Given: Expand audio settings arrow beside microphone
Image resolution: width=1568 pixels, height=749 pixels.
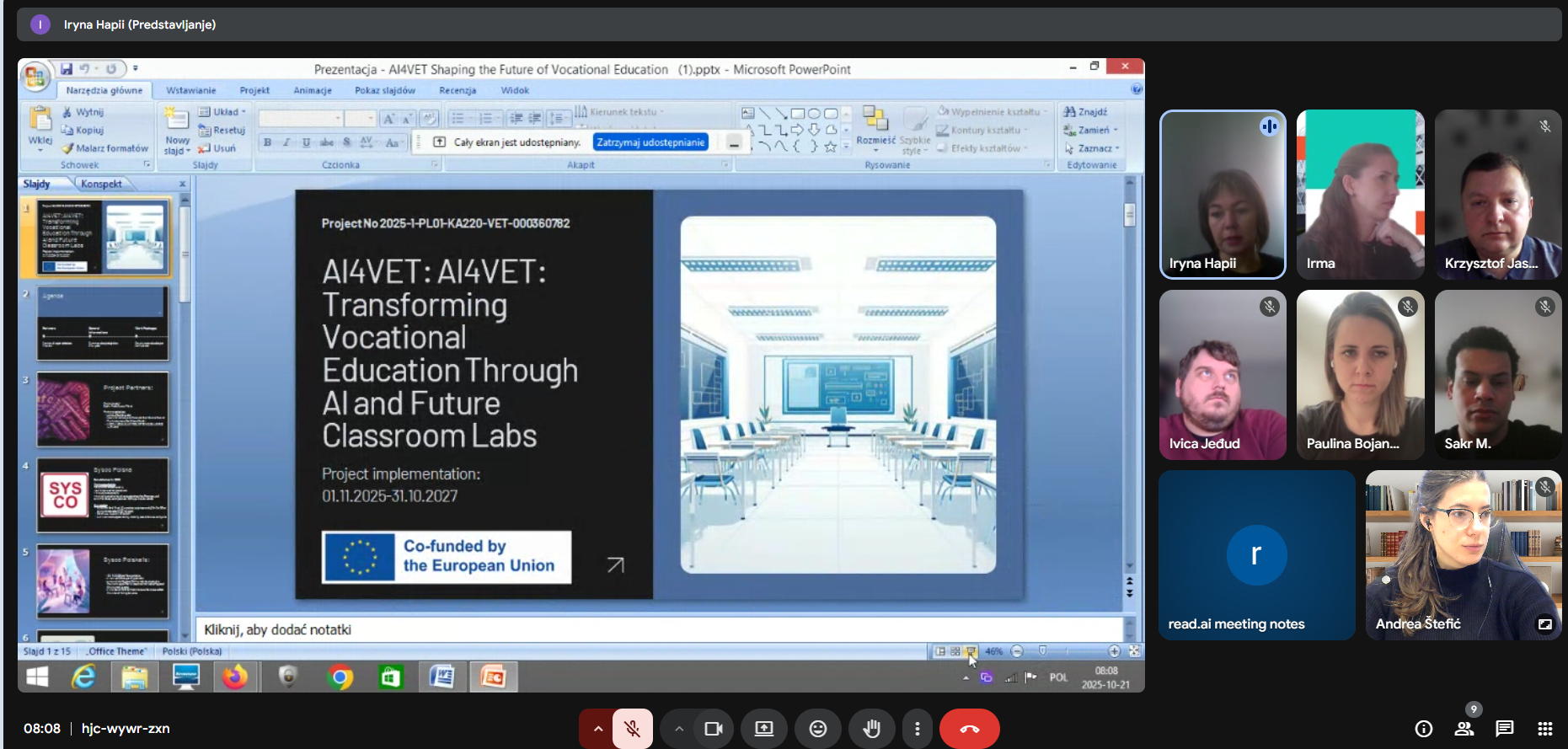Looking at the screenshot, I should click(597, 729).
